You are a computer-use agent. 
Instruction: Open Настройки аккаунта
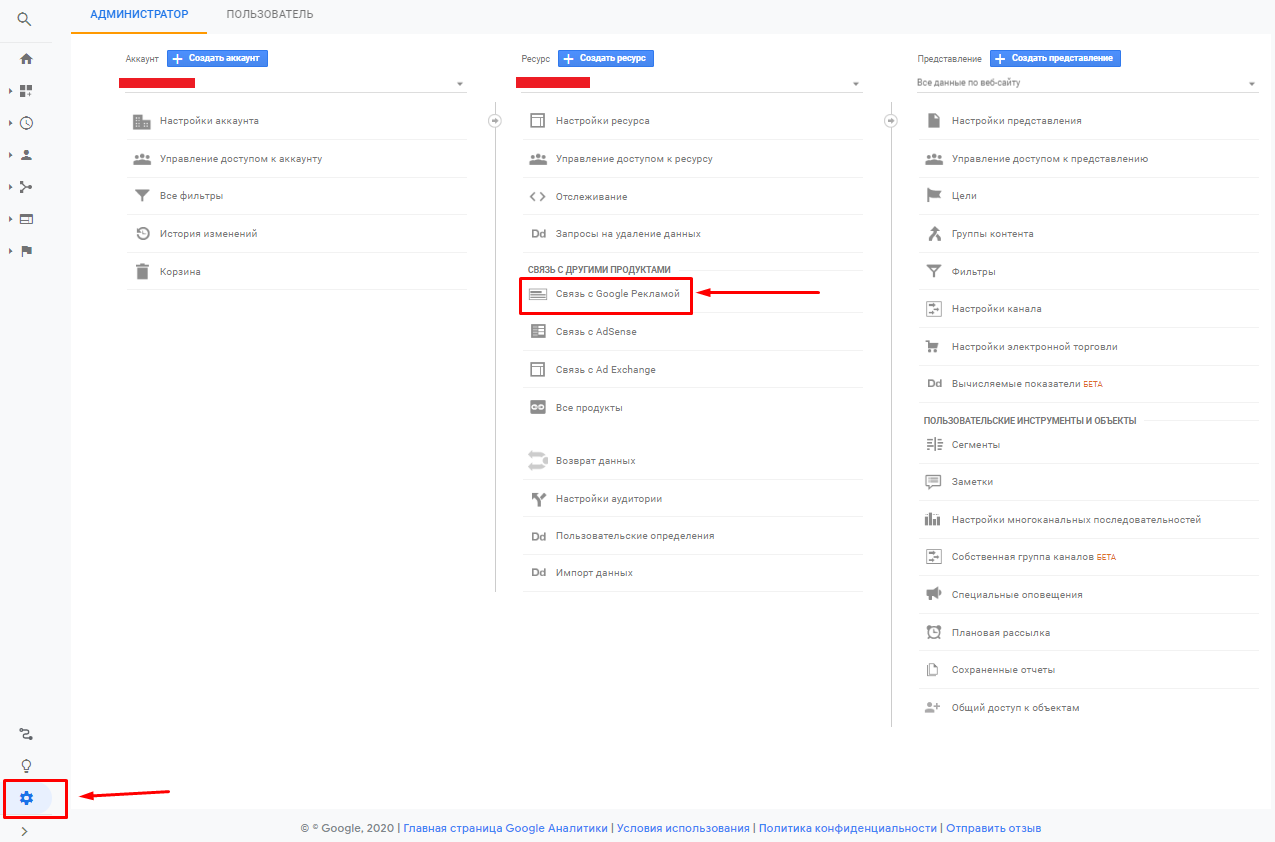[209, 121]
